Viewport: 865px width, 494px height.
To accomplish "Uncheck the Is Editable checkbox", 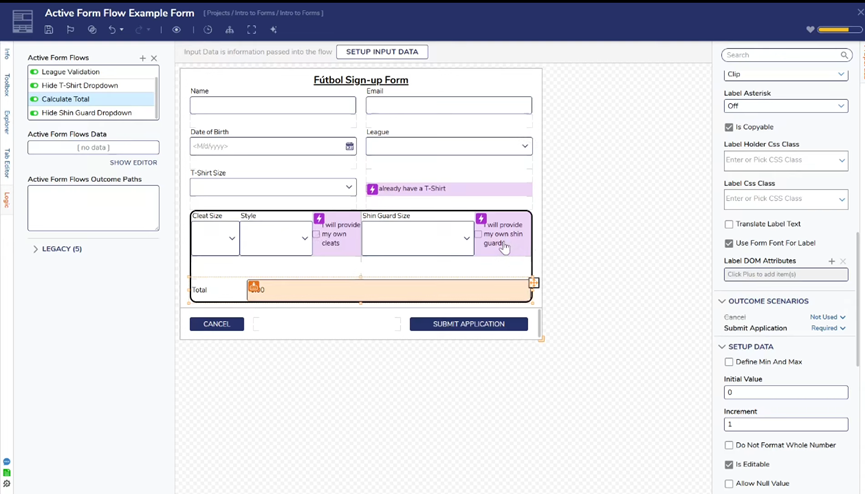I will pyautogui.click(x=729, y=465).
